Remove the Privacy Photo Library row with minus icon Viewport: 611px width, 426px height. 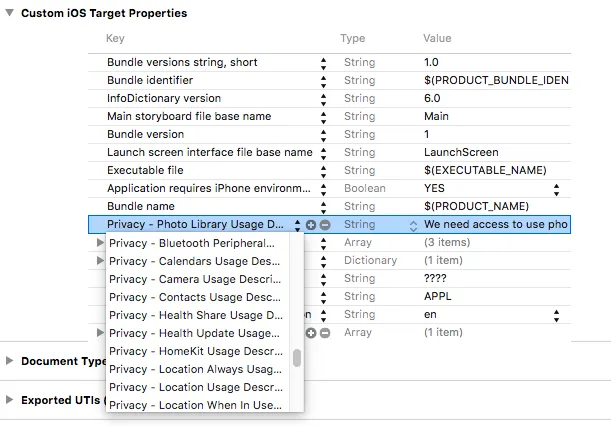325,225
